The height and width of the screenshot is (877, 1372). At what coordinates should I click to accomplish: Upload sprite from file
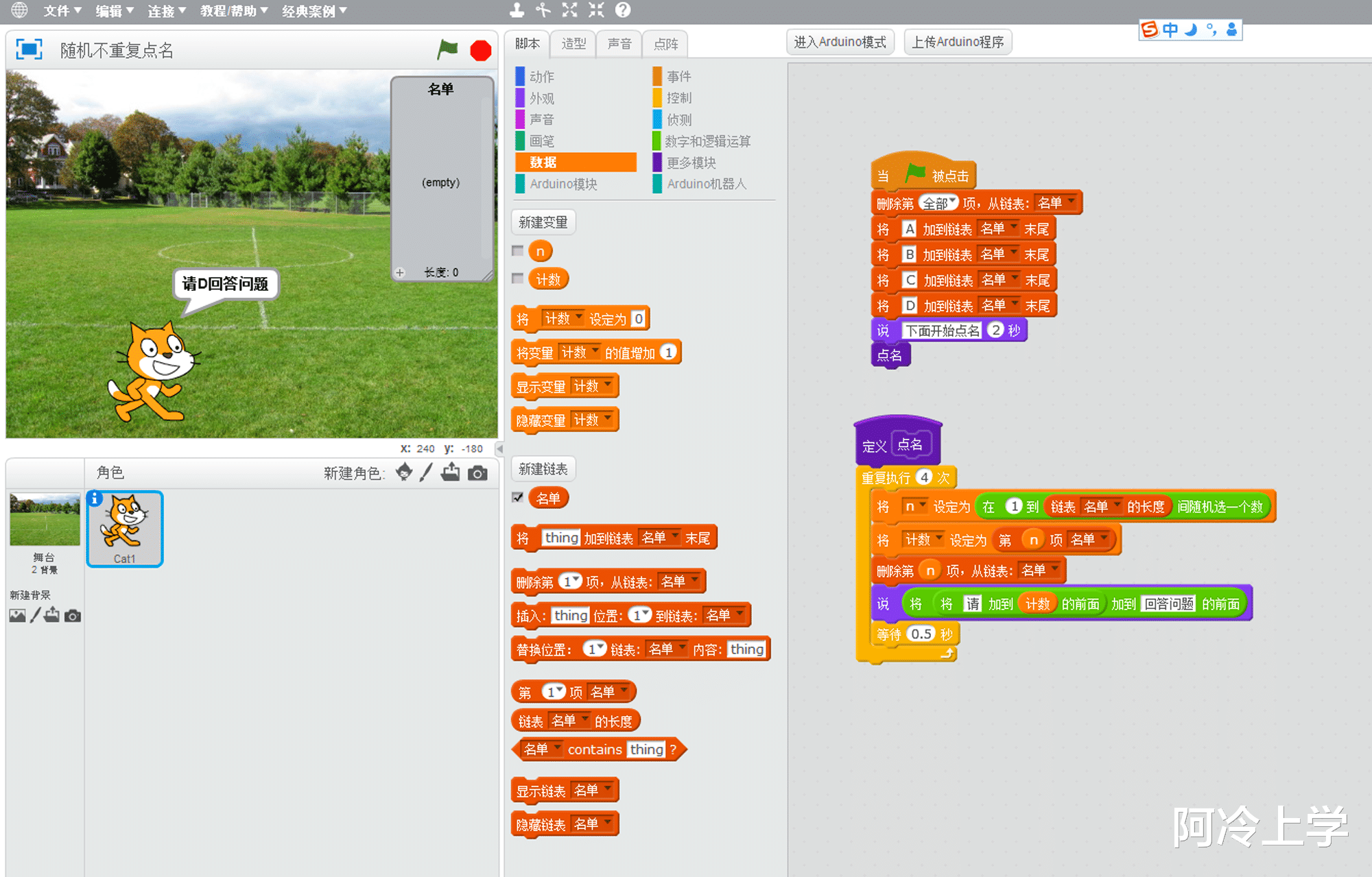point(451,472)
